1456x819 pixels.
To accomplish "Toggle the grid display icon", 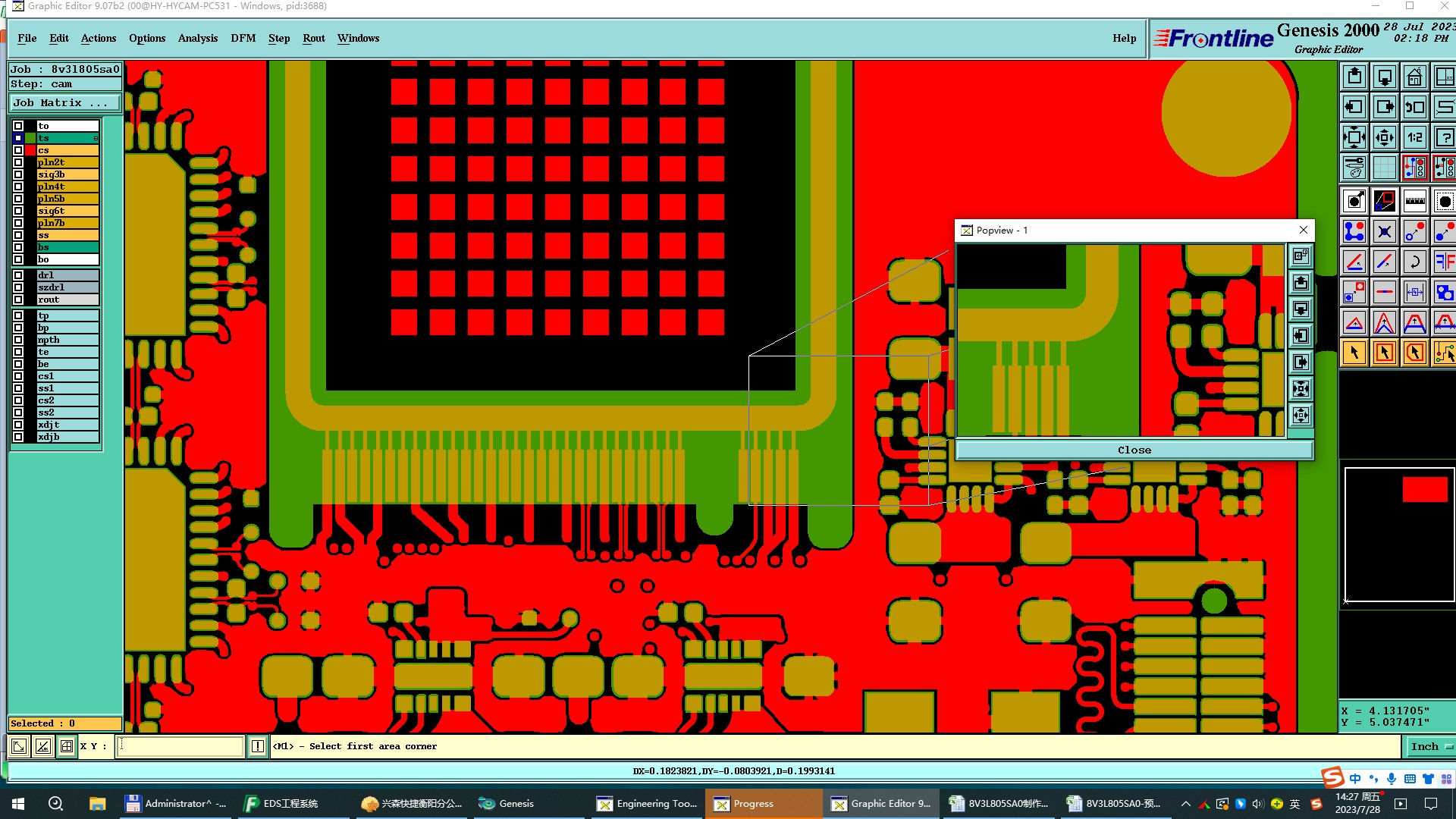I will click(1385, 168).
